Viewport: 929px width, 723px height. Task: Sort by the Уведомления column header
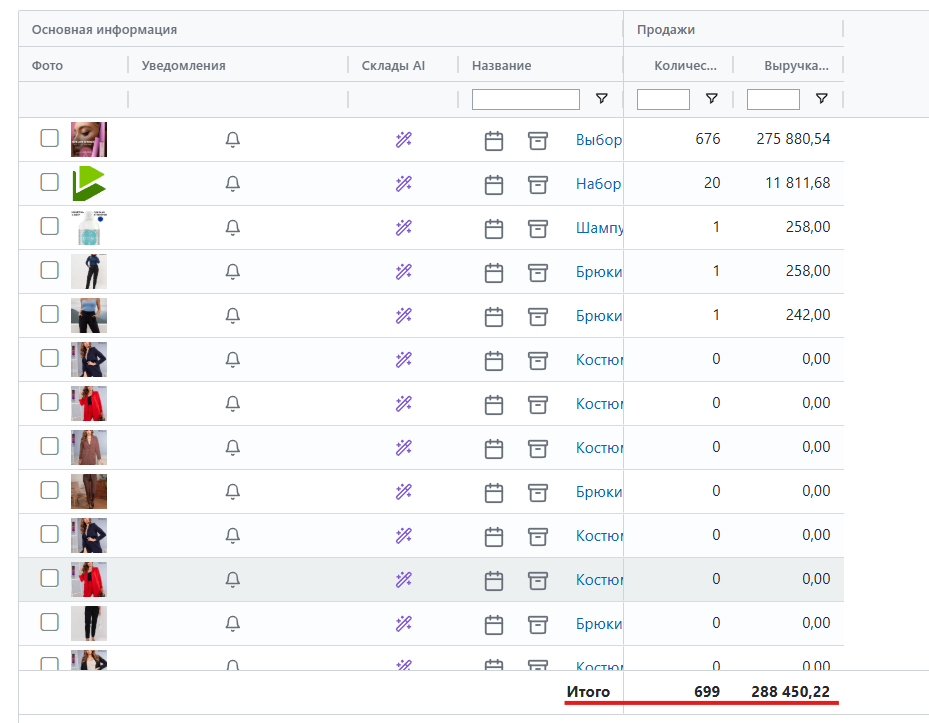(x=184, y=66)
